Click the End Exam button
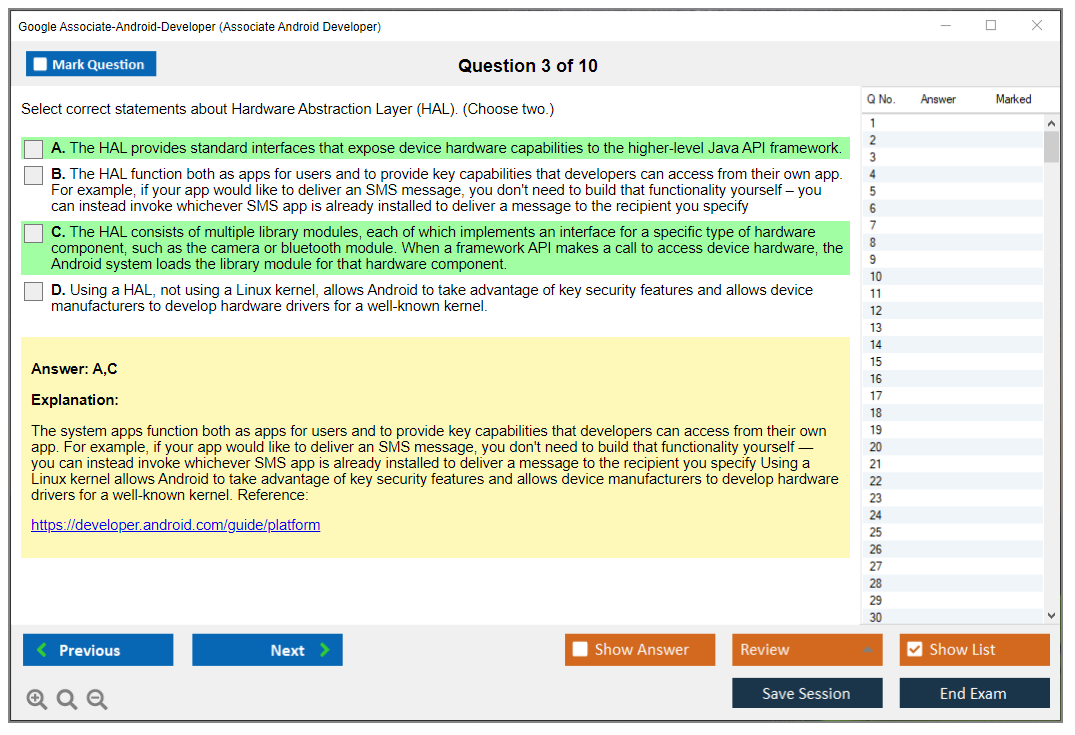Screen dimensions: 1075x735 (x=974, y=693)
